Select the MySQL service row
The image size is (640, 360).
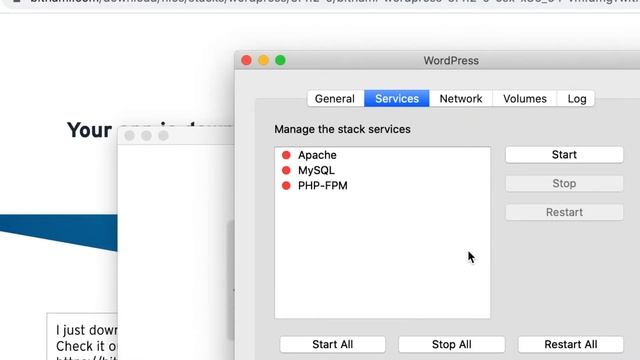[382, 170]
